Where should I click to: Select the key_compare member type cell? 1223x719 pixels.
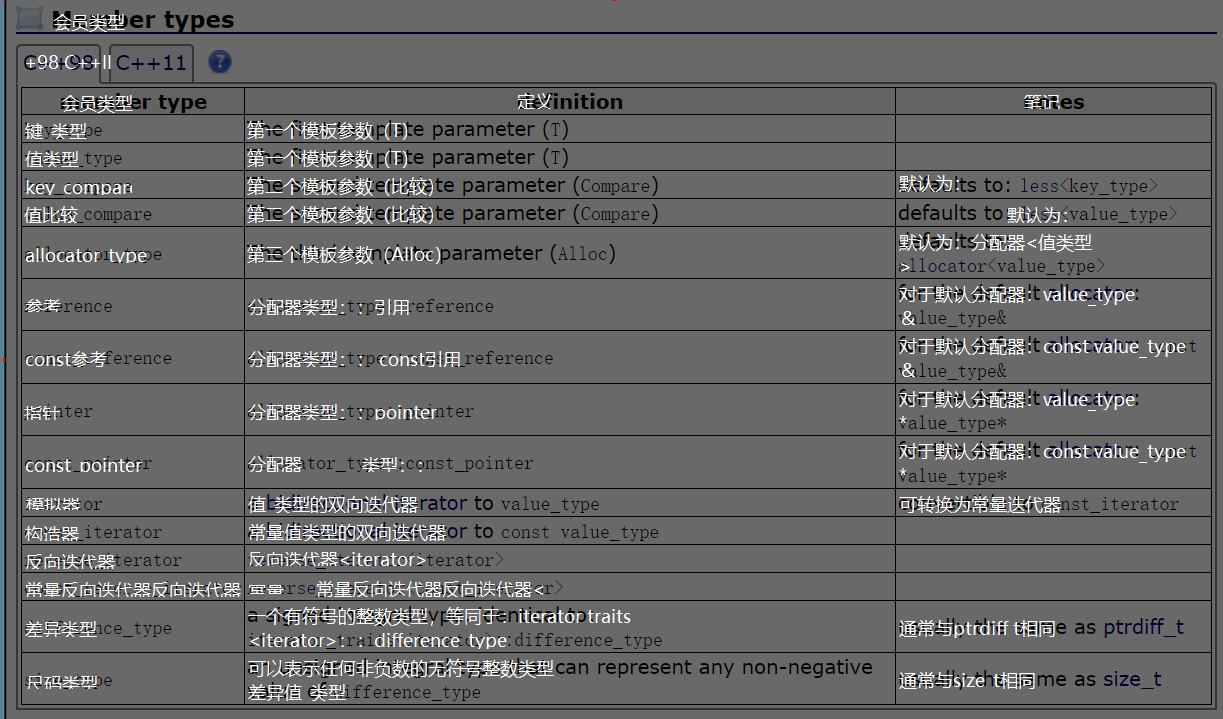[133, 186]
